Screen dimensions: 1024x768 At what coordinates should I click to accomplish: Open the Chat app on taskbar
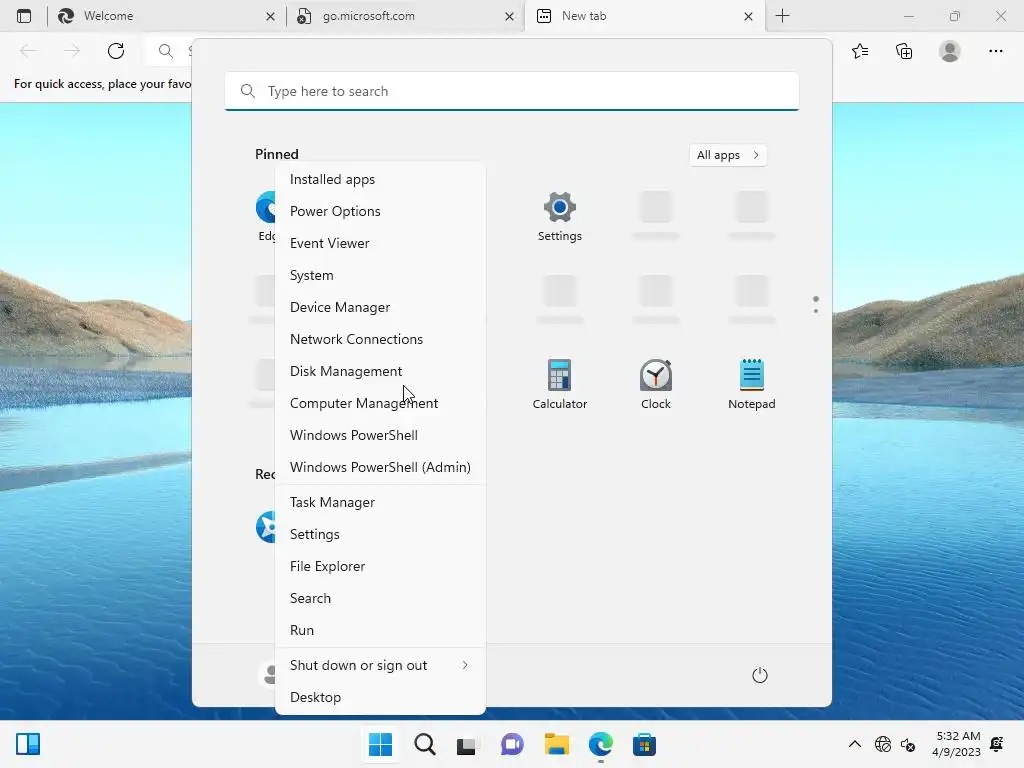tap(512, 744)
